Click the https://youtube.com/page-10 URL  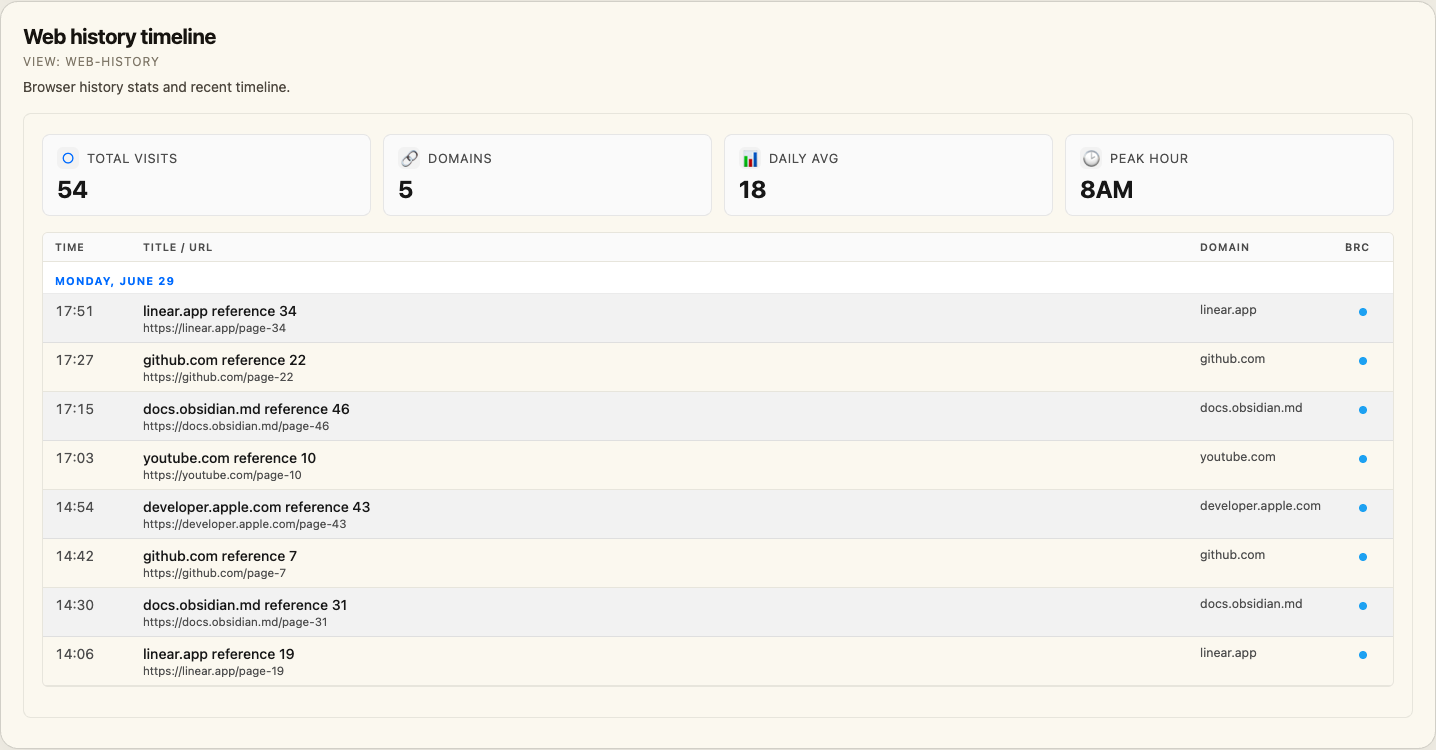click(222, 475)
